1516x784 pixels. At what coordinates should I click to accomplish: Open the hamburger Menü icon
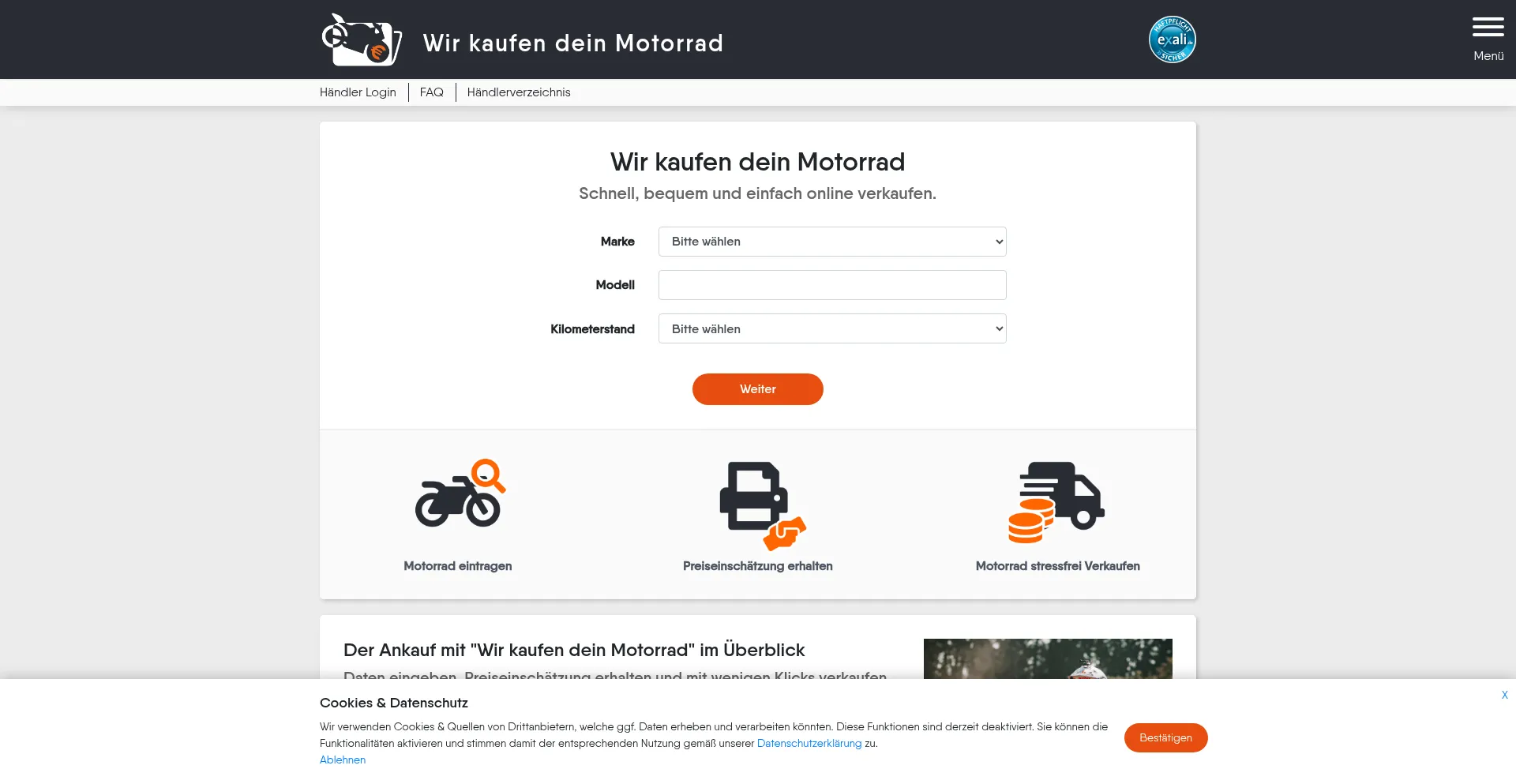click(x=1488, y=28)
